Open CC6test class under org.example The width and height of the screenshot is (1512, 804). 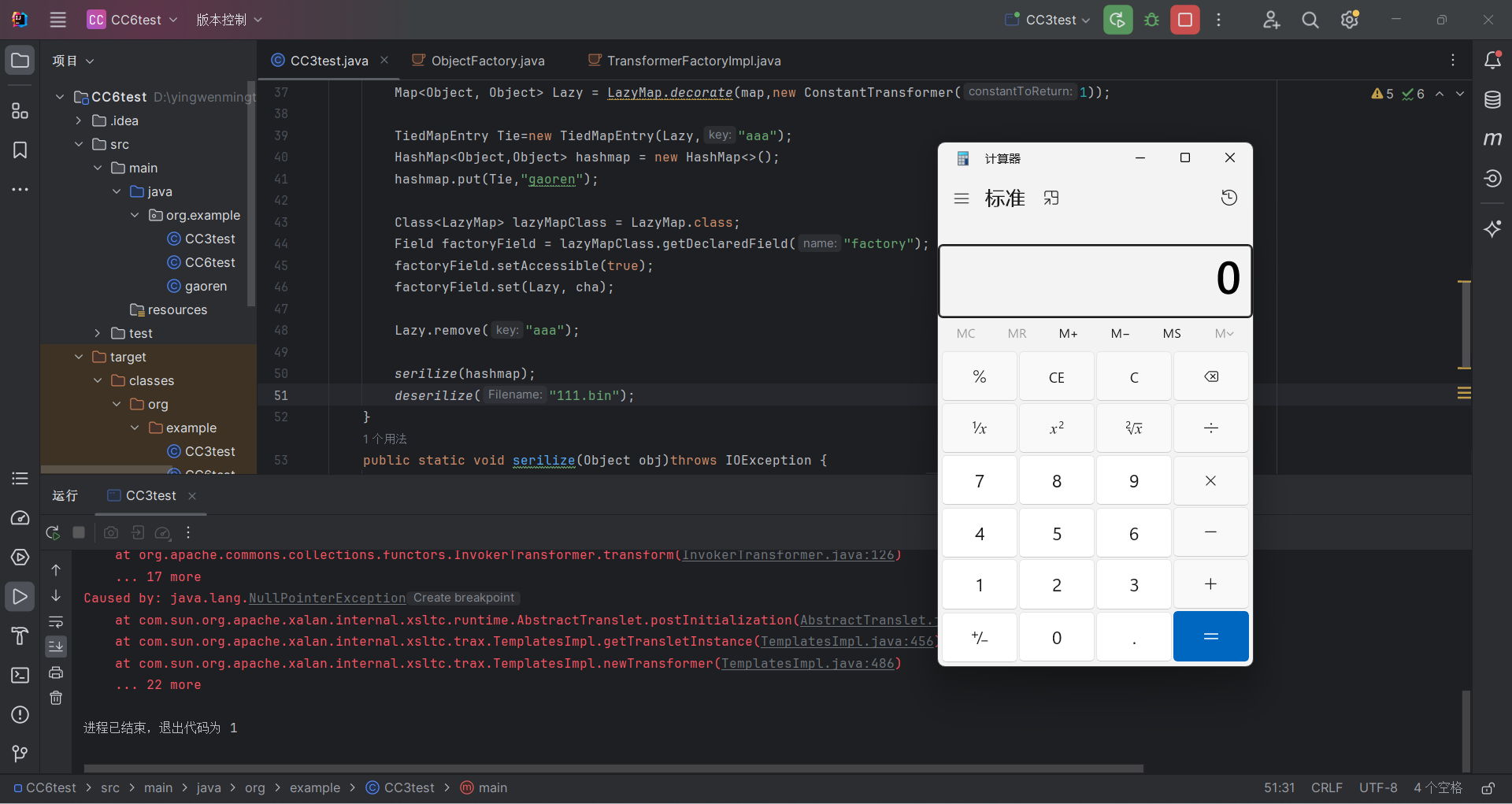202,262
